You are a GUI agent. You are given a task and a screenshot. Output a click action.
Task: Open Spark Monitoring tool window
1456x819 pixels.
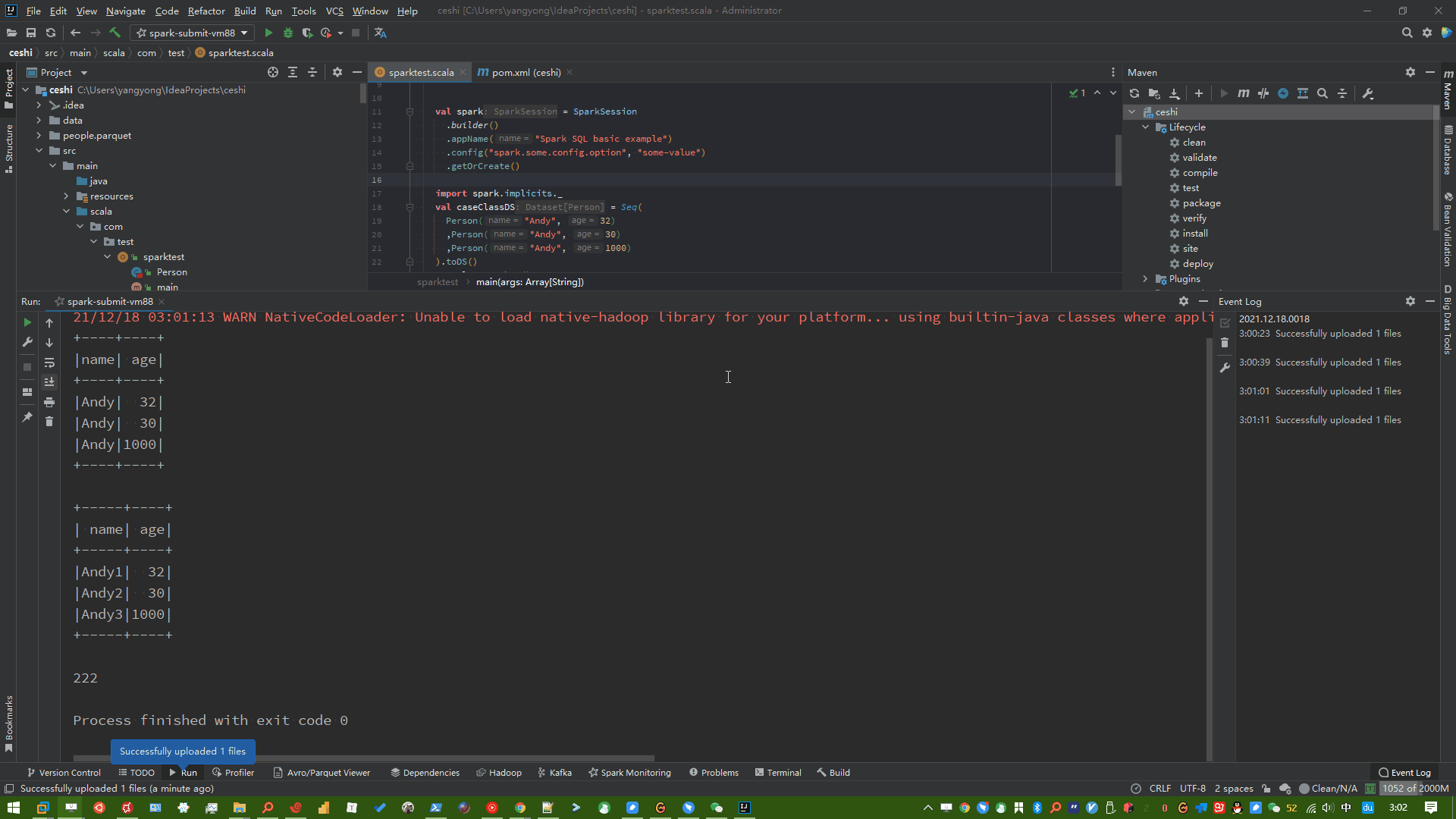(x=629, y=773)
